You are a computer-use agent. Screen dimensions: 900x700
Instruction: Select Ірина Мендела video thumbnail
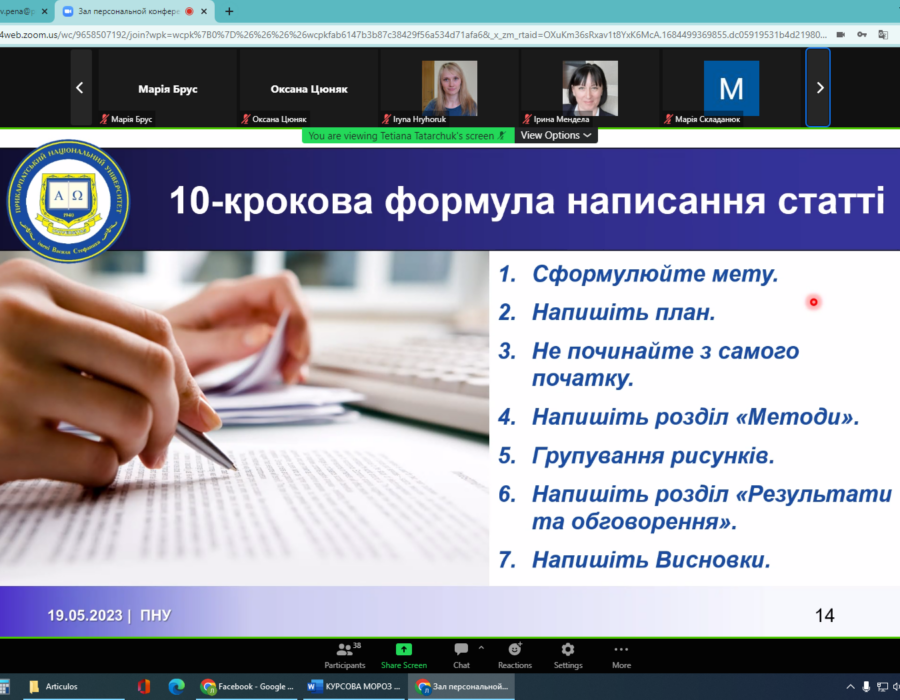(589, 88)
